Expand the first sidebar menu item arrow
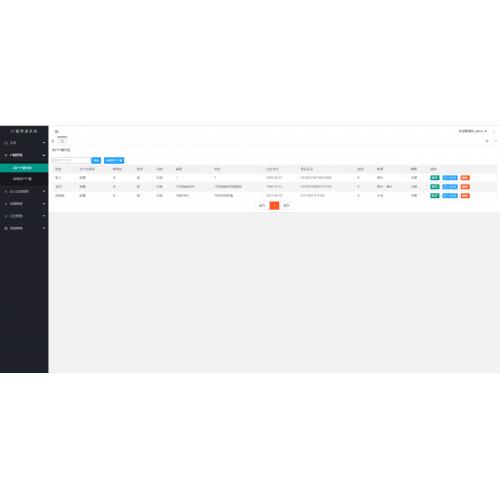The width and height of the screenshot is (500, 500). [x=44, y=143]
